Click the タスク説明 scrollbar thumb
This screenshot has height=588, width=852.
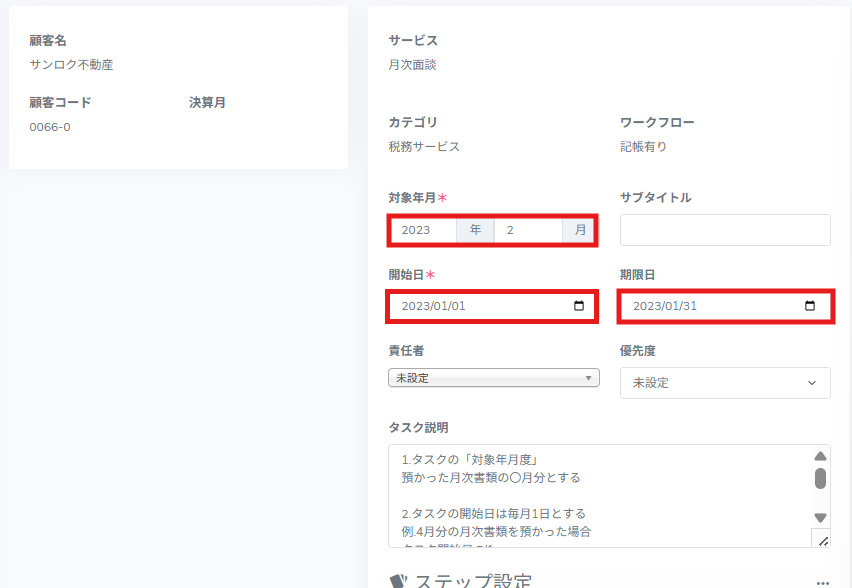[820, 478]
